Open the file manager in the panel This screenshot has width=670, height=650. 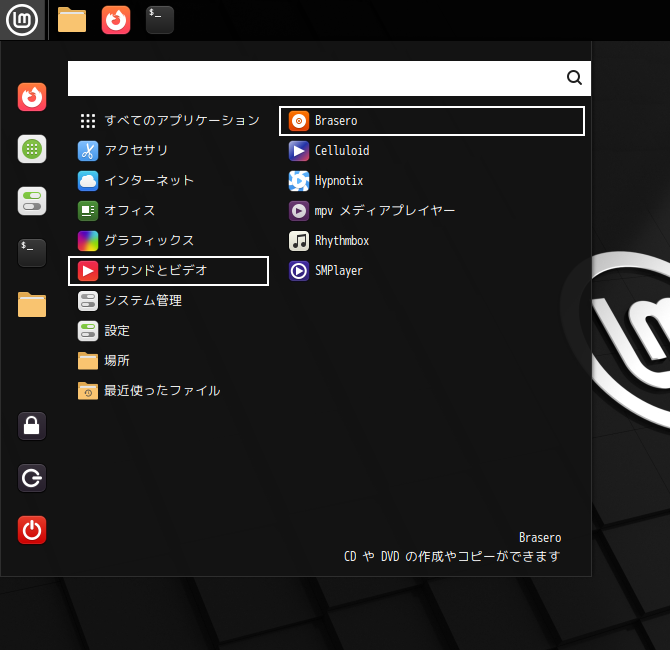pyautogui.click(x=72, y=20)
